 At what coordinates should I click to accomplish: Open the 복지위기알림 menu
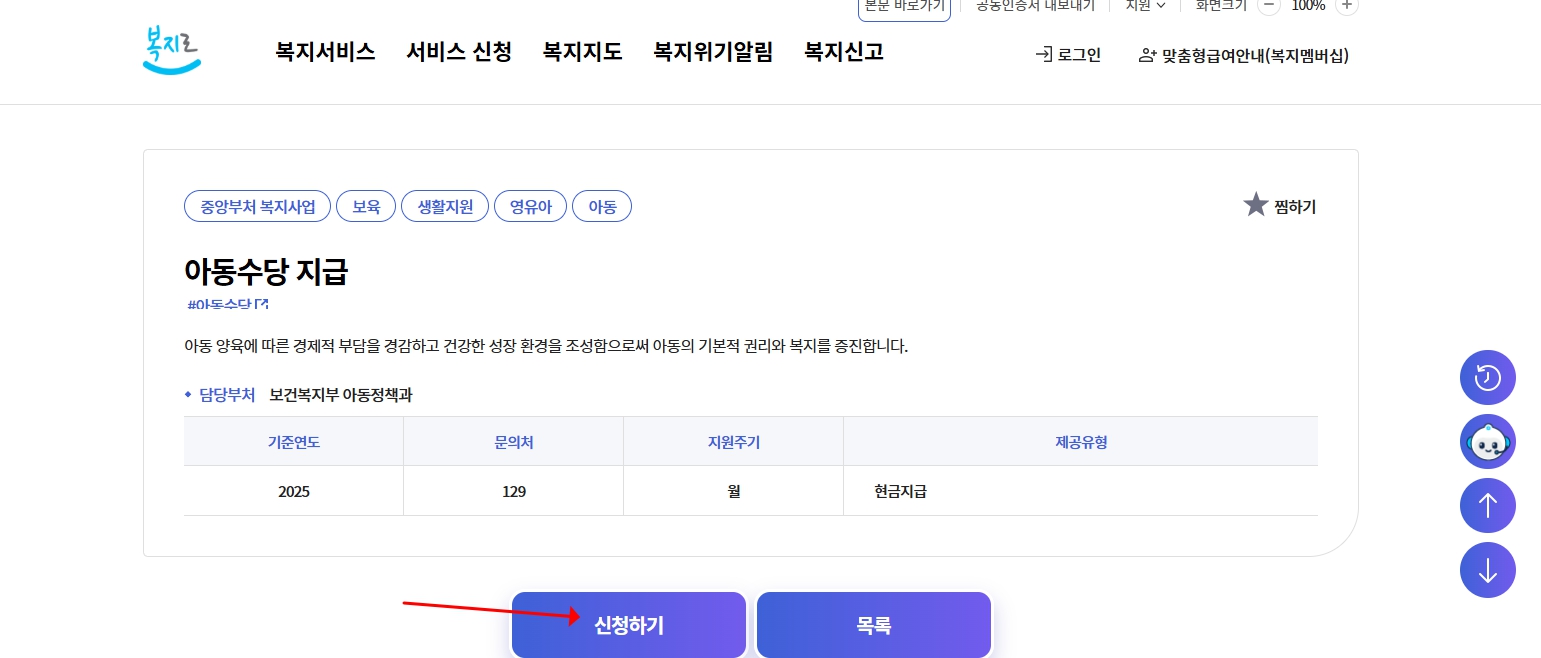(712, 52)
